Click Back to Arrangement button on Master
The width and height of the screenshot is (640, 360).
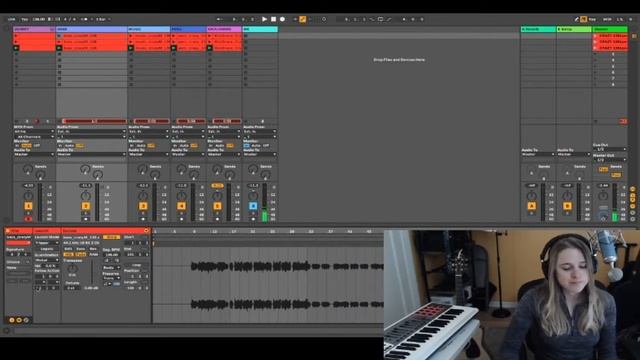623,121
